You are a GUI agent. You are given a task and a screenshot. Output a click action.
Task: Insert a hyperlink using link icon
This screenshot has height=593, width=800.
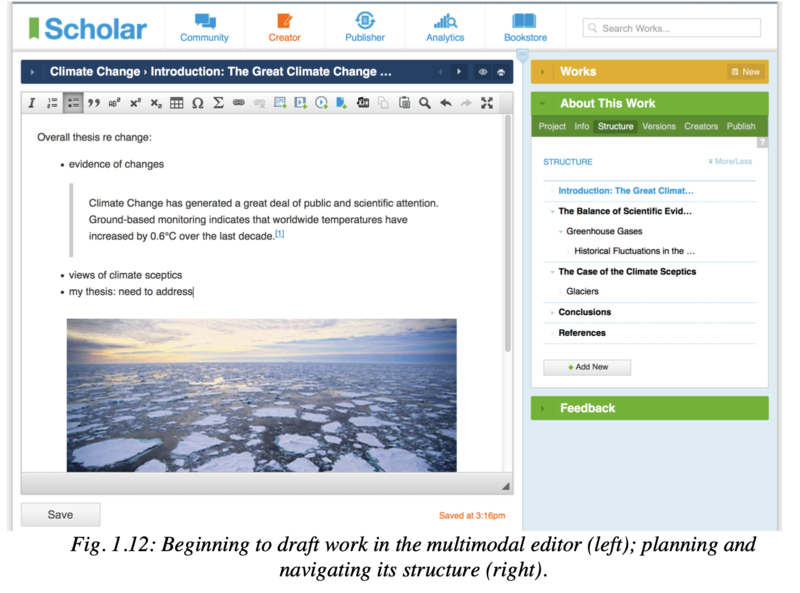coord(239,103)
